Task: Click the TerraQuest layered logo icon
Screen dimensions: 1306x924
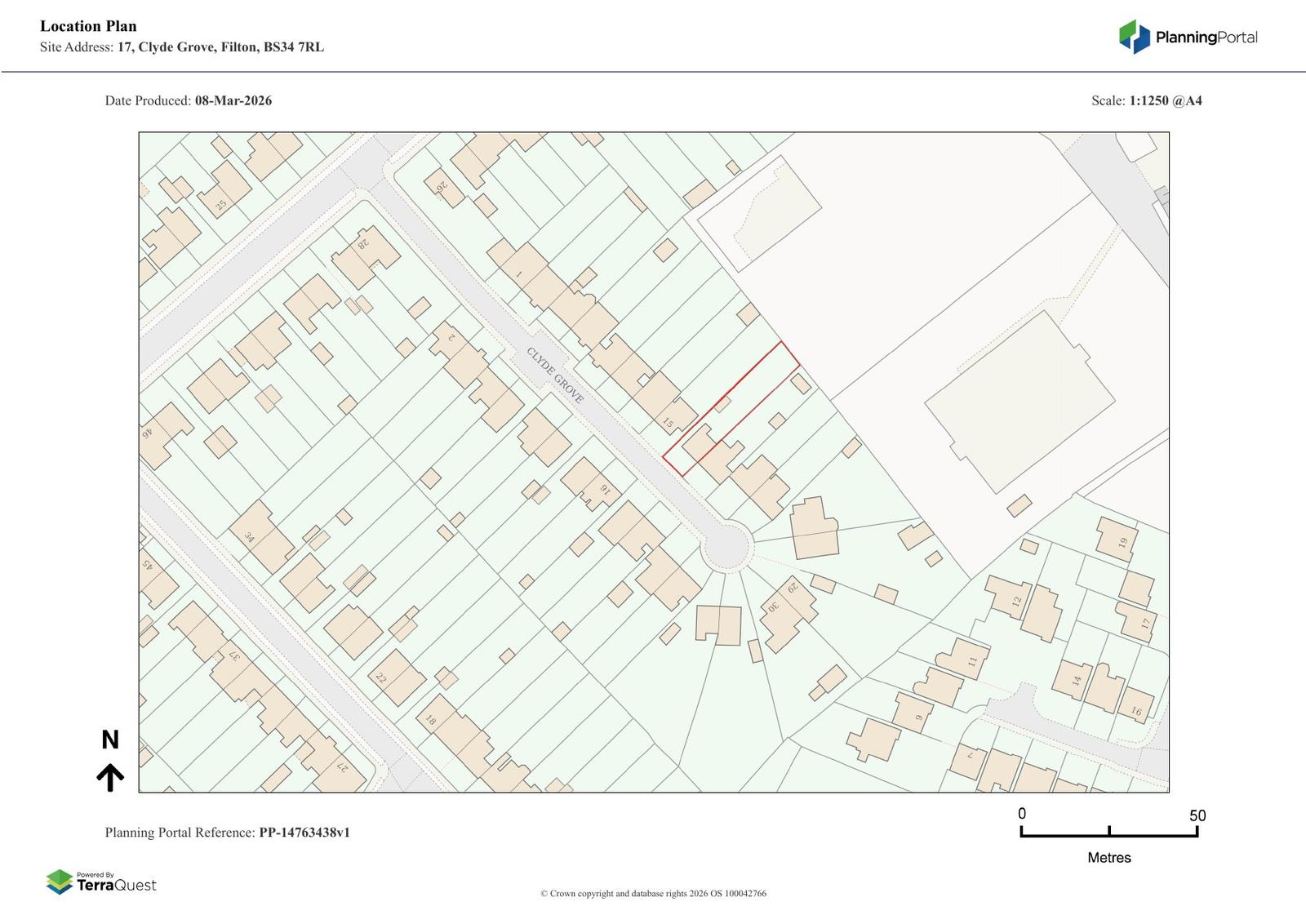Action: tap(60, 882)
